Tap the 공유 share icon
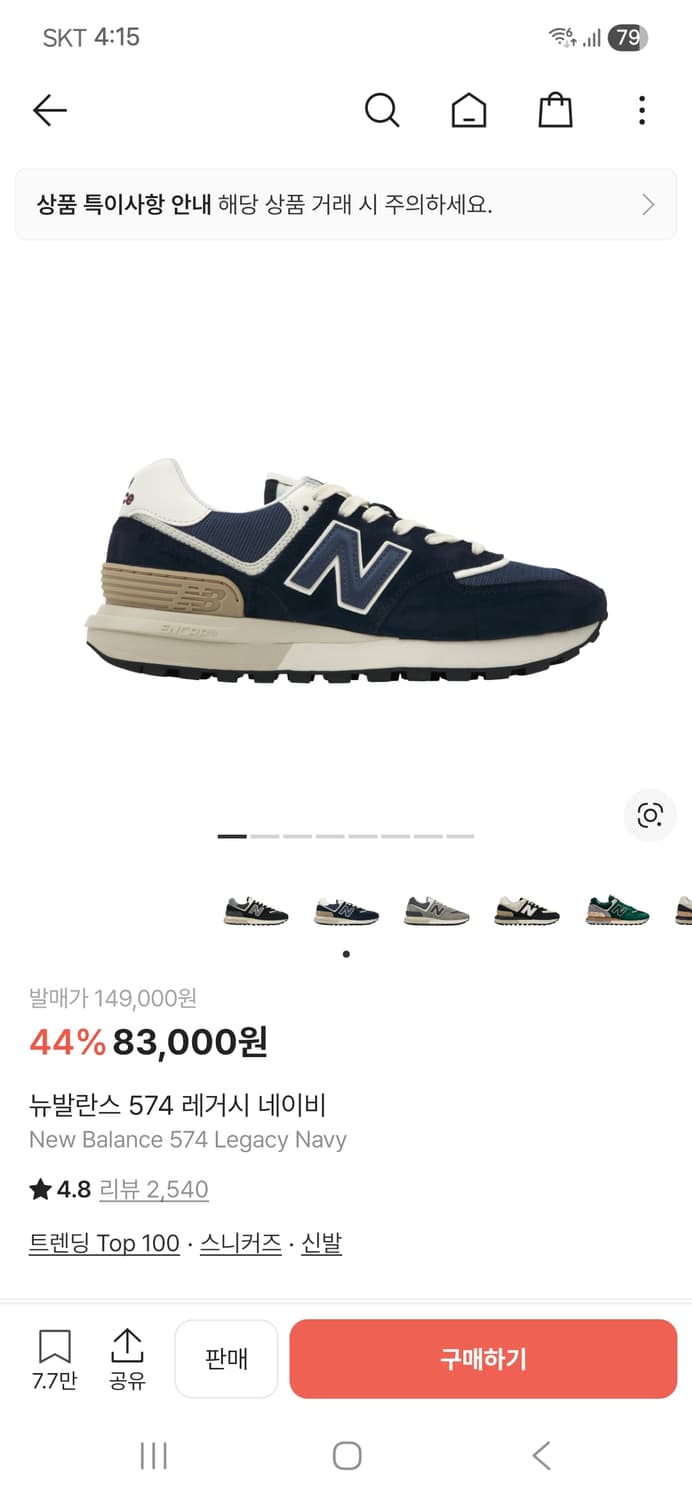 click(x=127, y=1359)
